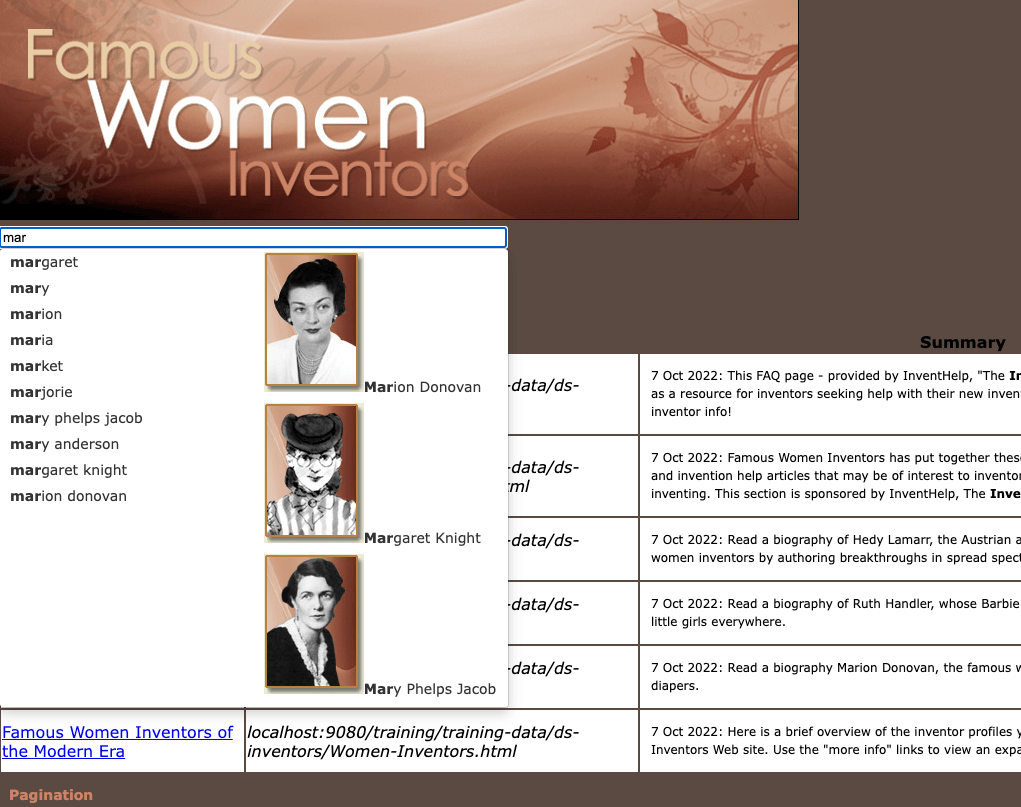1021x807 pixels.
Task: Open the Mary Phelps Jacob result name label
Action: point(430,689)
